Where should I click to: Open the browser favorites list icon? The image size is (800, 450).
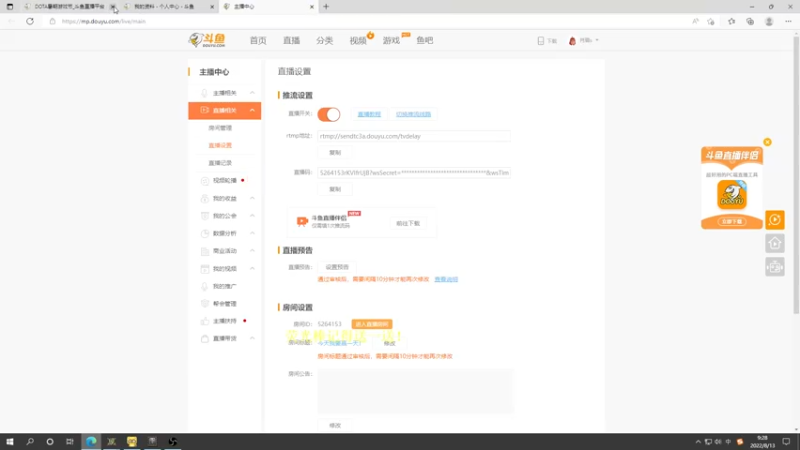732,21
